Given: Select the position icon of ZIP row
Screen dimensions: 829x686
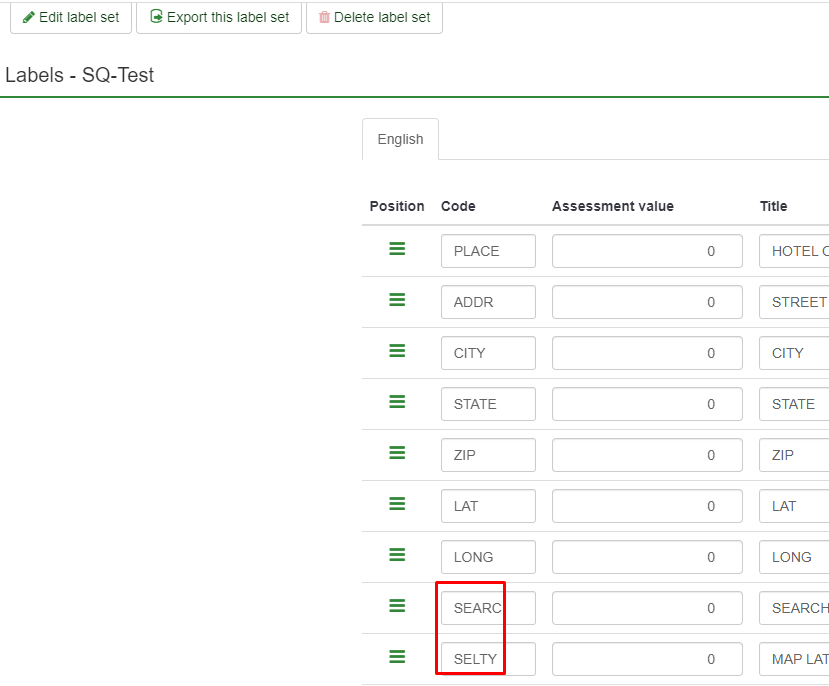Looking at the screenshot, I should (397, 453).
